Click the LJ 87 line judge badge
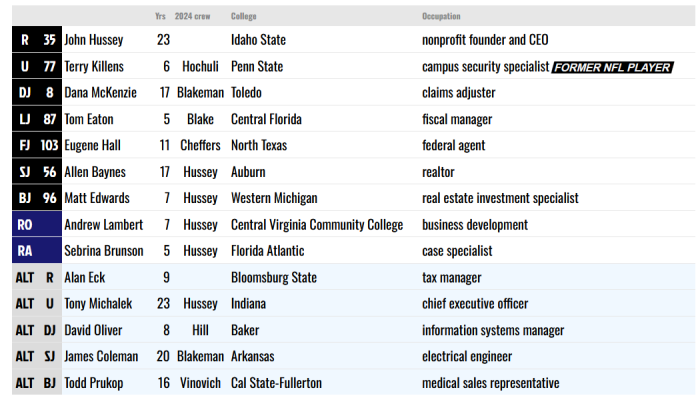This screenshot has height=398, width=700. [x=37, y=119]
